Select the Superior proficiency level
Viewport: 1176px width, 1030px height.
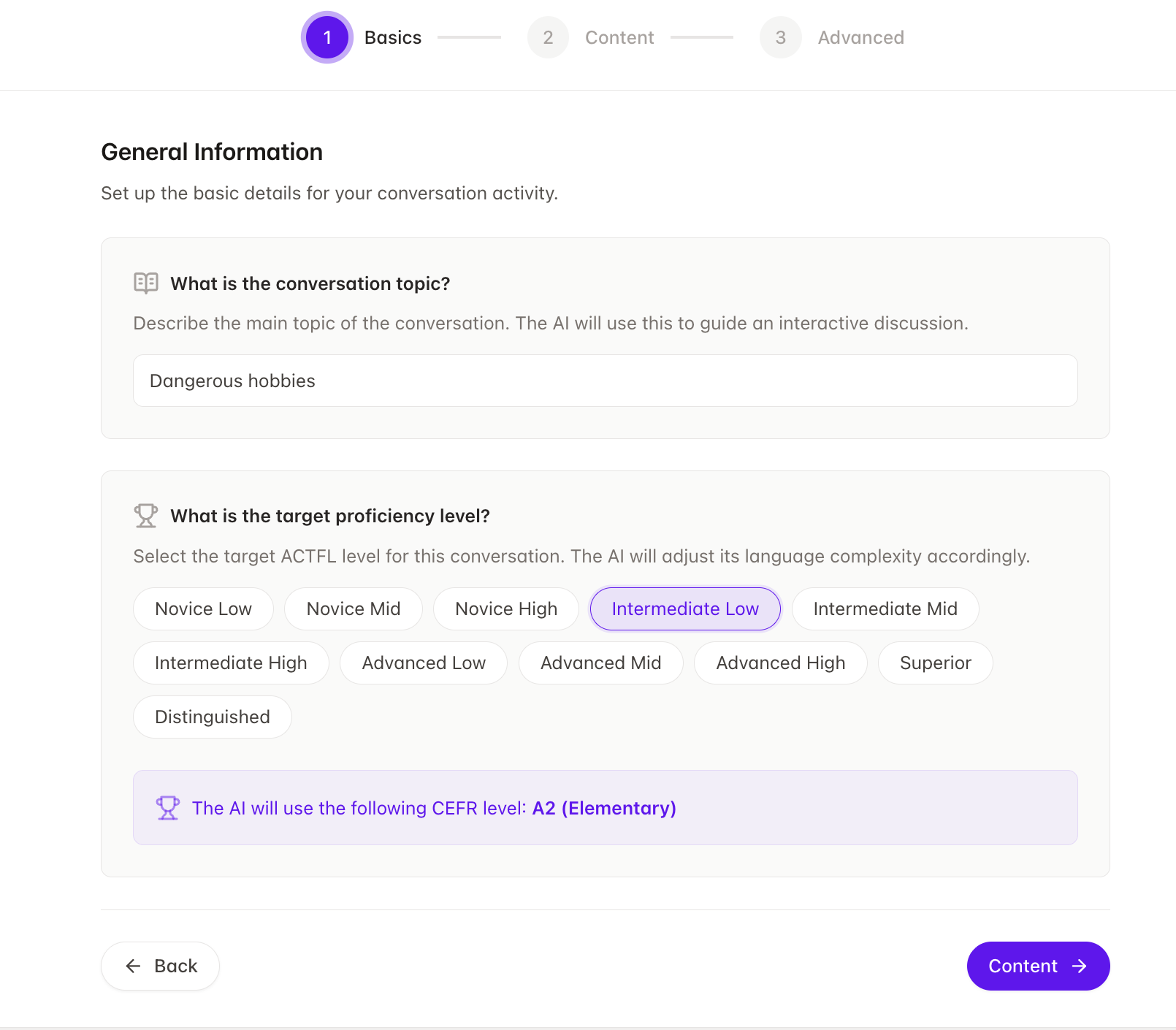(x=935, y=663)
